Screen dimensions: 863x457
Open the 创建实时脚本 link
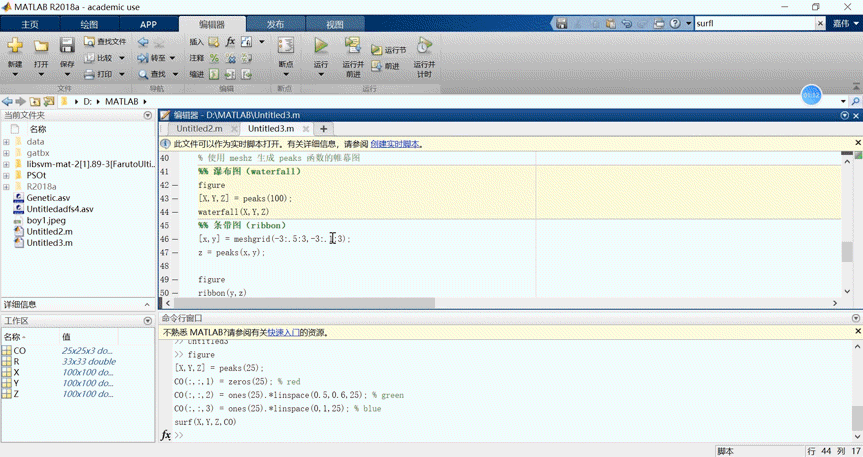pyautogui.click(x=396, y=144)
